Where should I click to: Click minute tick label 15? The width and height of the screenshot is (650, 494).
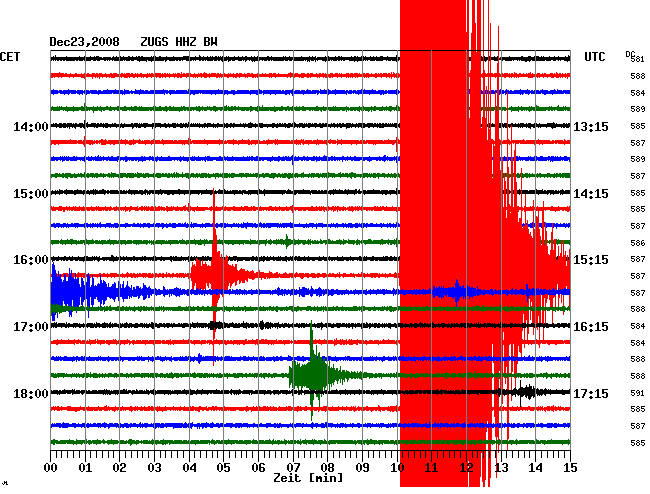click(x=570, y=468)
